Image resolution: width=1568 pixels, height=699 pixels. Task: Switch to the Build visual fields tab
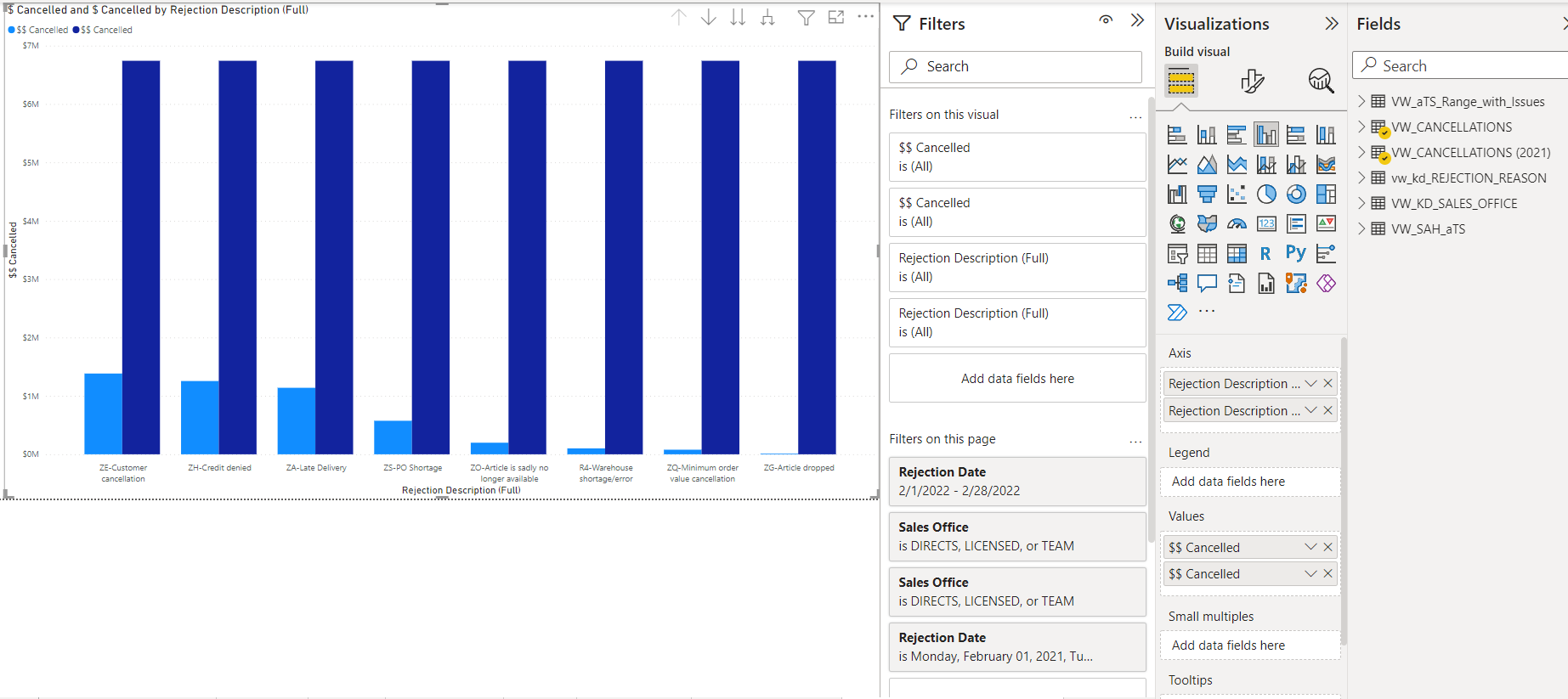click(1181, 82)
